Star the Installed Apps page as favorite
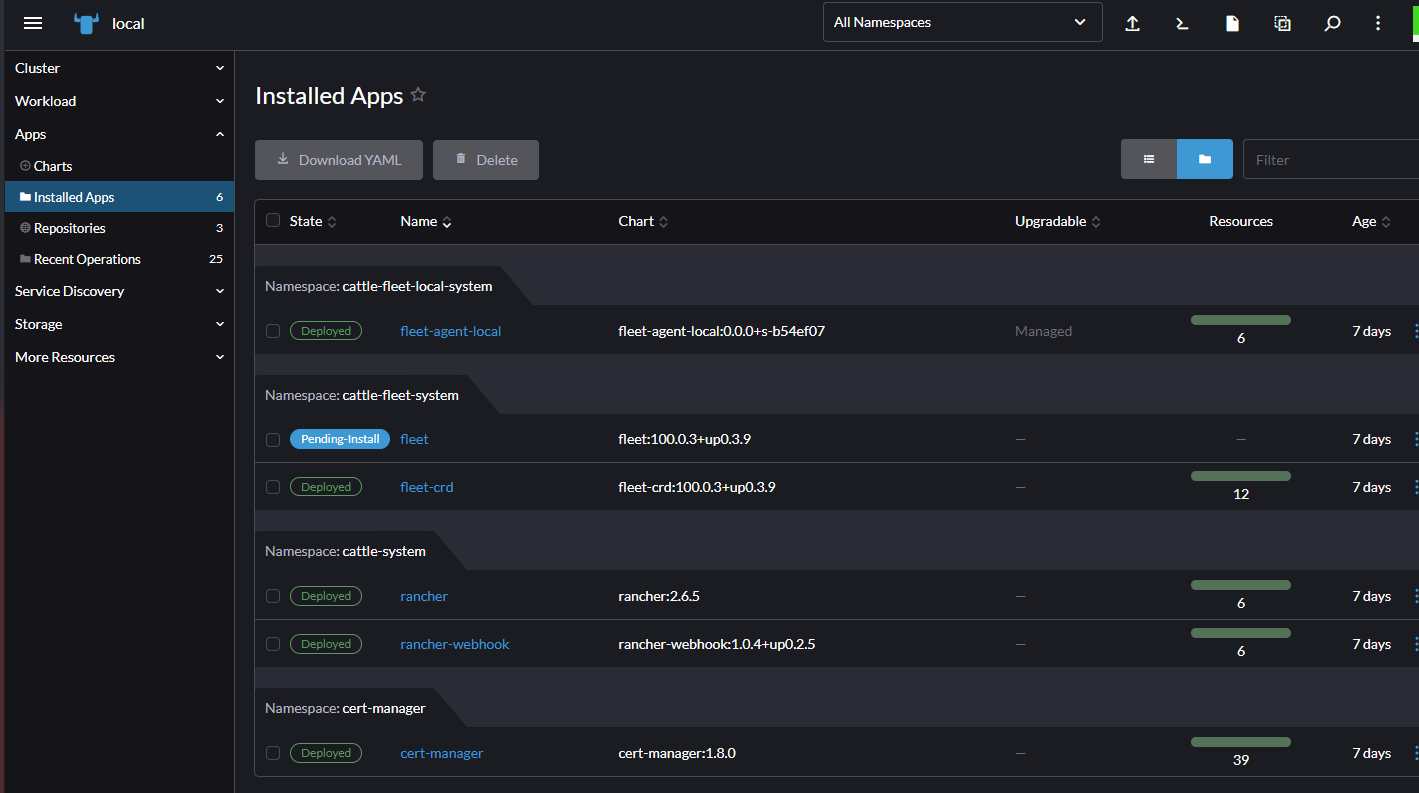 point(418,94)
